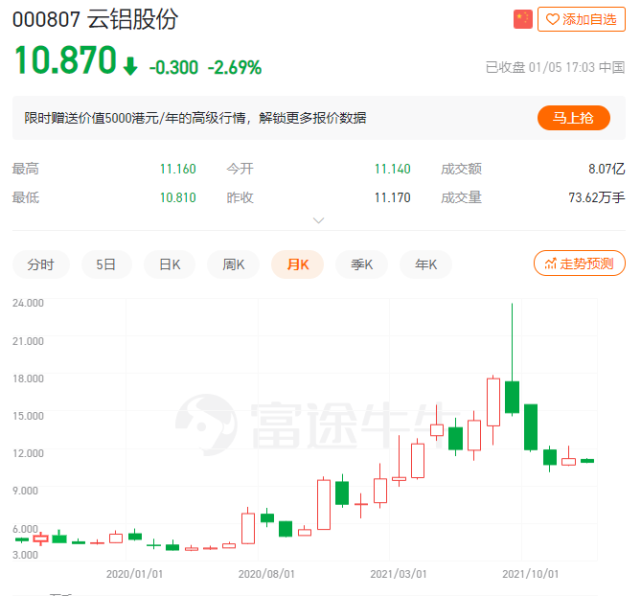
Task: Switch to 分时 chart tab
Action: point(41,264)
